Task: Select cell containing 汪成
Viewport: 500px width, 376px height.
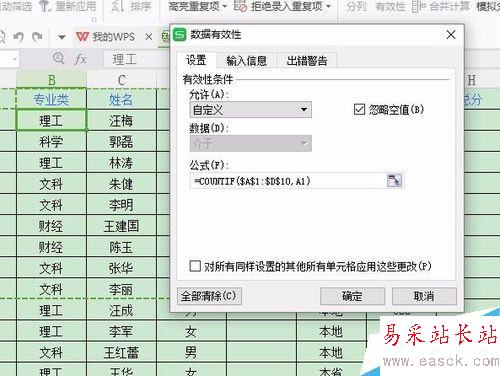Action: [x=121, y=310]
